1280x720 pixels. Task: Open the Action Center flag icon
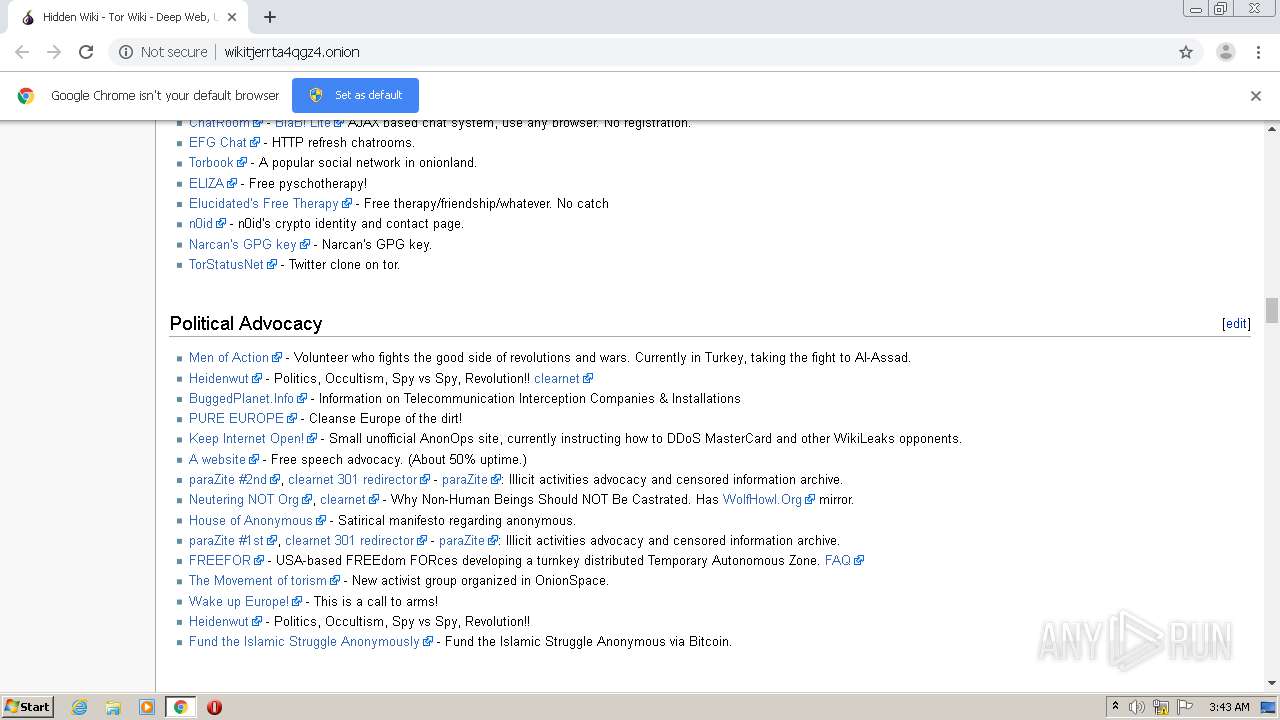pos(1183,707)
